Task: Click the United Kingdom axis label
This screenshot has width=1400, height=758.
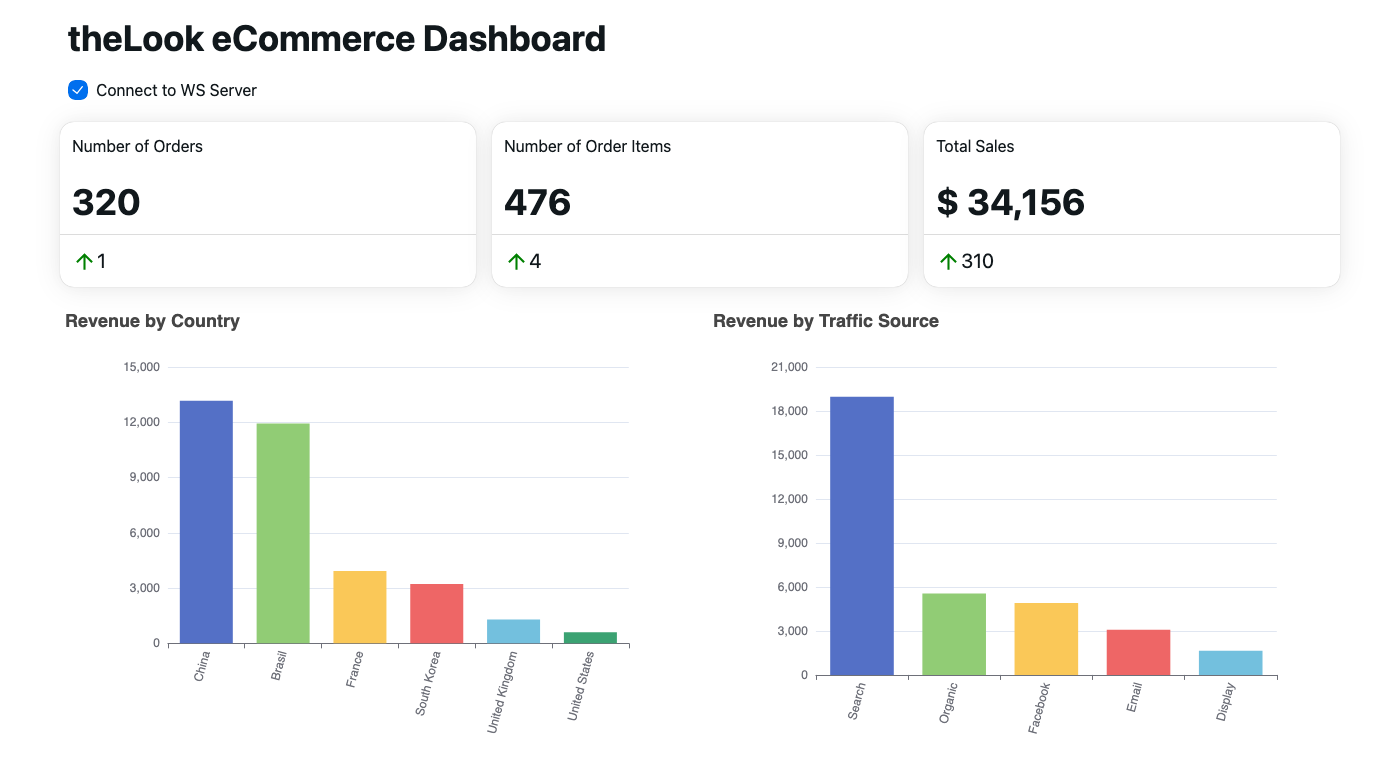Action: pos(501,693)
